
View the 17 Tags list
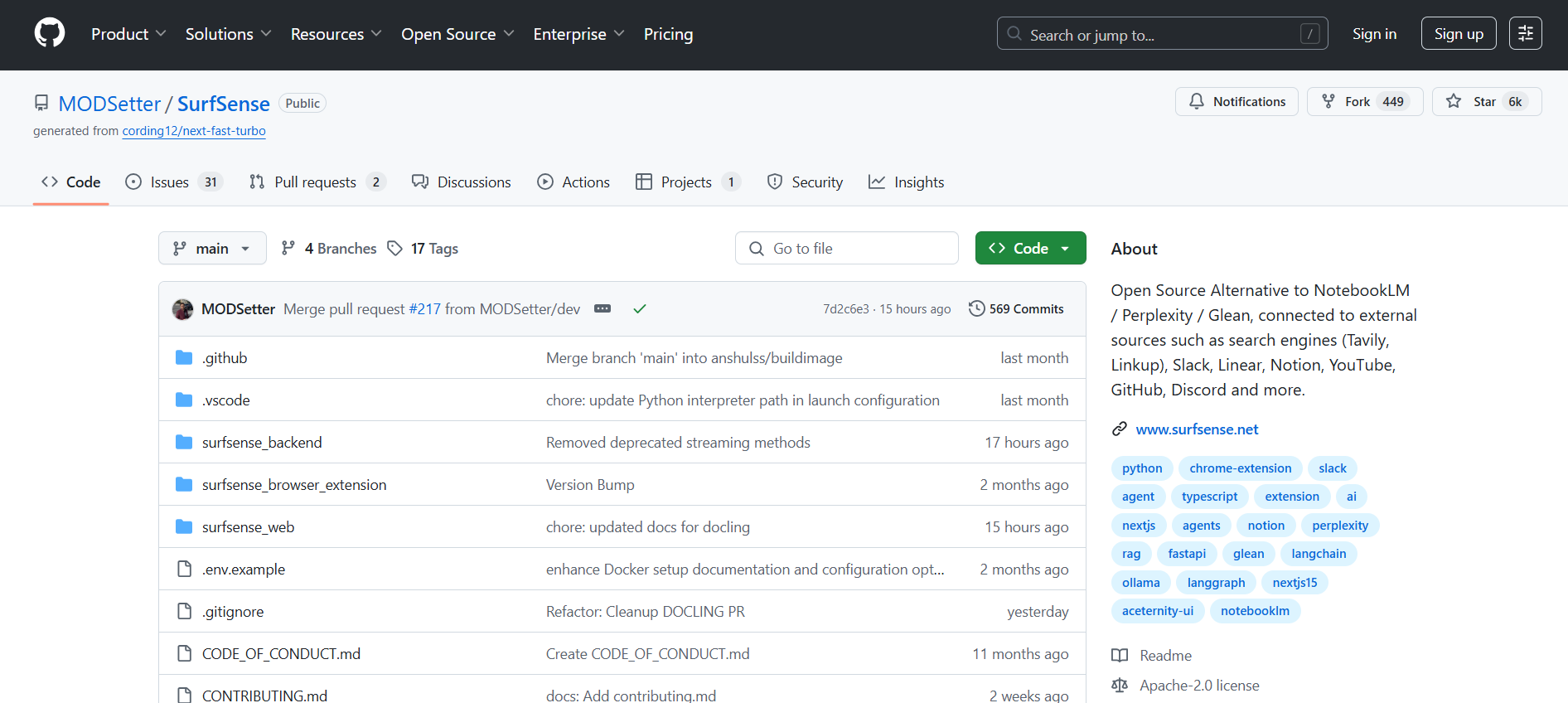[423, 248]
